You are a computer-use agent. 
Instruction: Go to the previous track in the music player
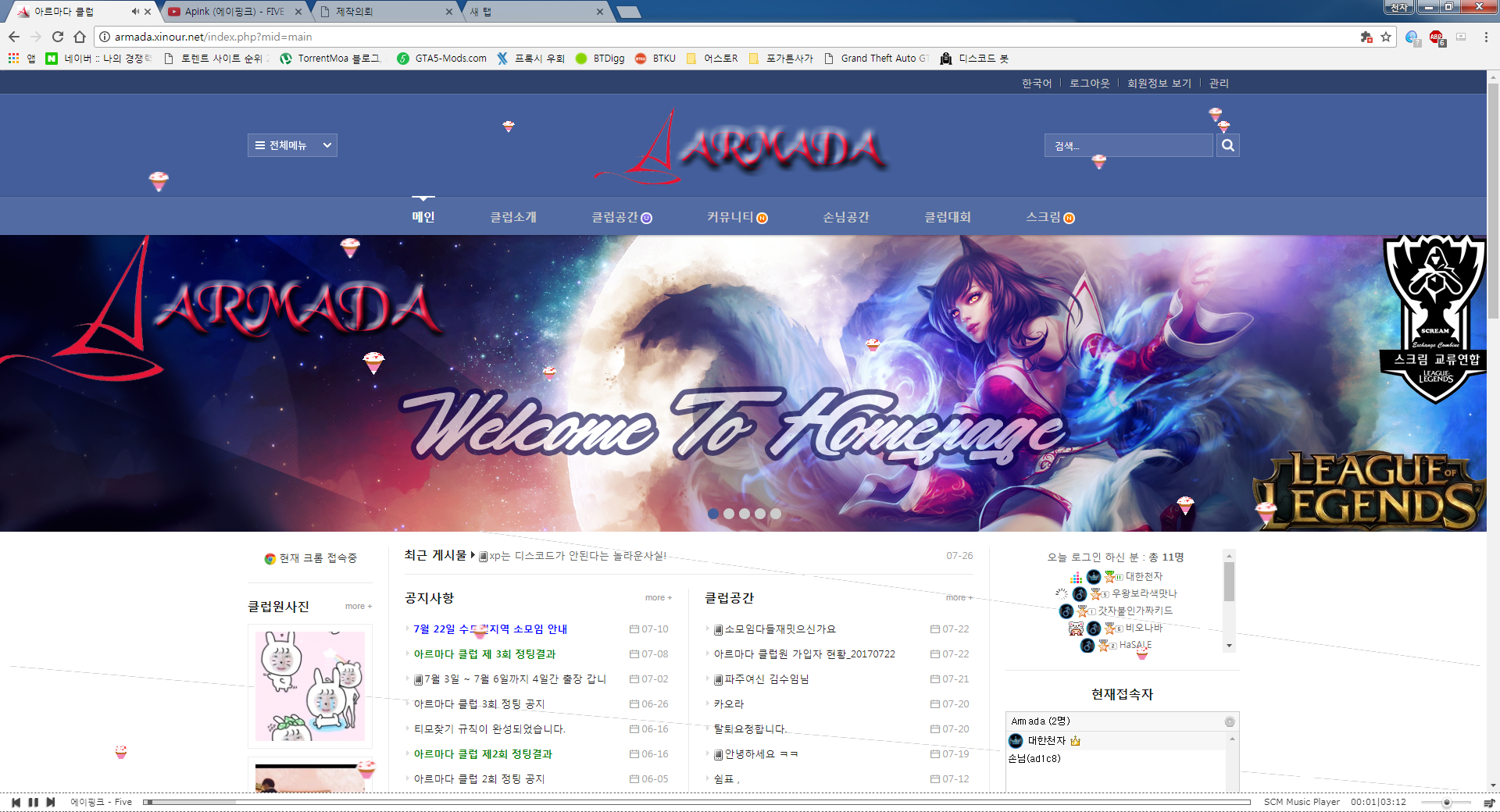16,802
